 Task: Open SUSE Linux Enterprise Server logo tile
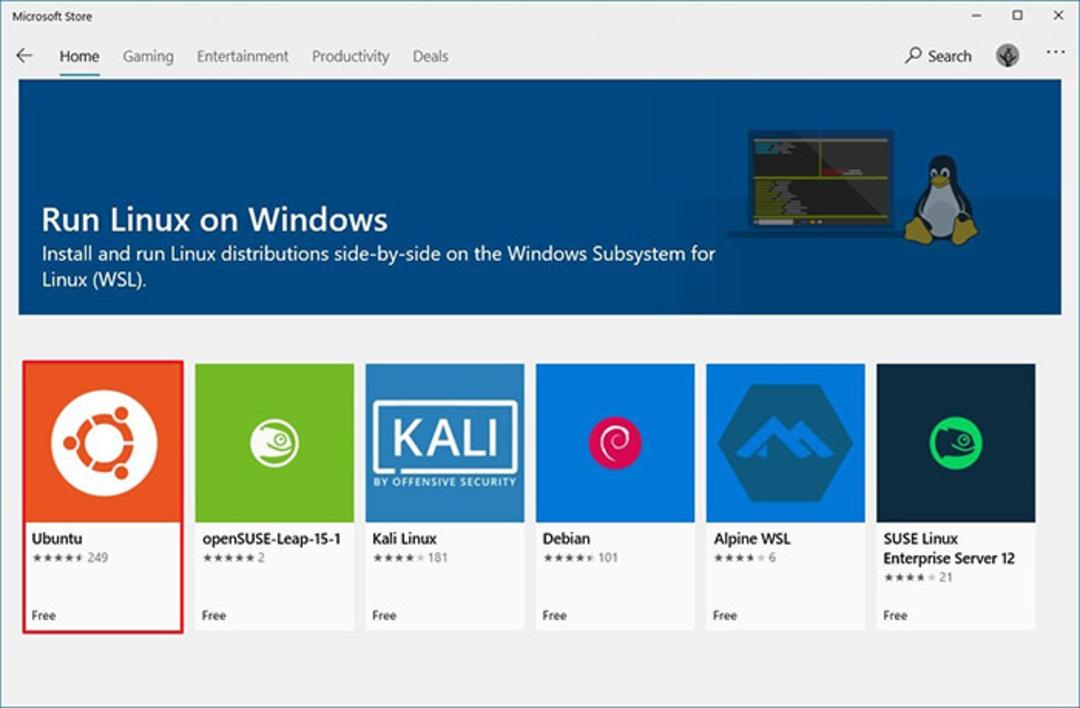(956, 443)
